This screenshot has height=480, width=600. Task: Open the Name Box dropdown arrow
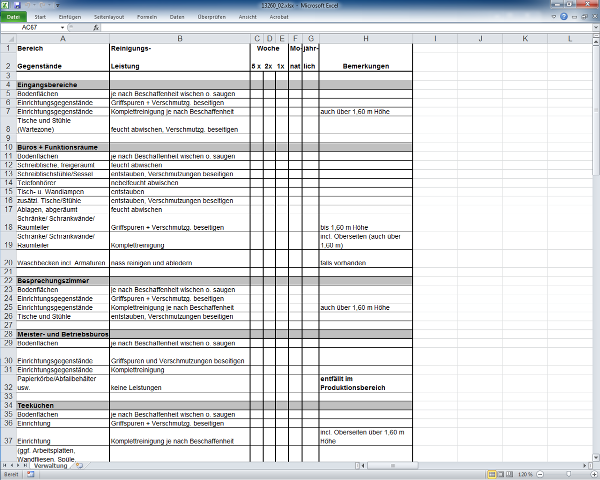coord(62,28)
